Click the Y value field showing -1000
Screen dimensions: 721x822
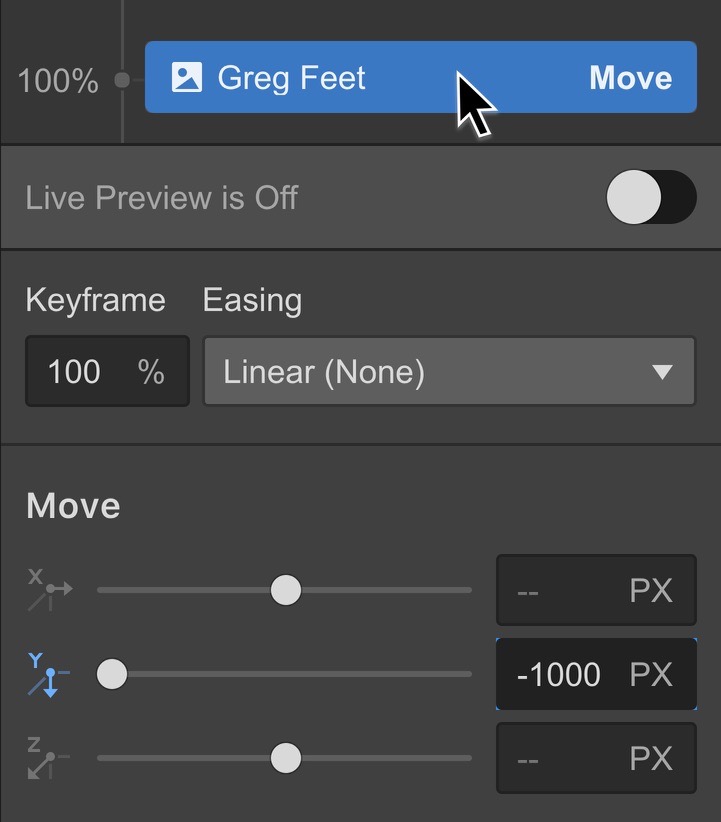click(596, 674)
